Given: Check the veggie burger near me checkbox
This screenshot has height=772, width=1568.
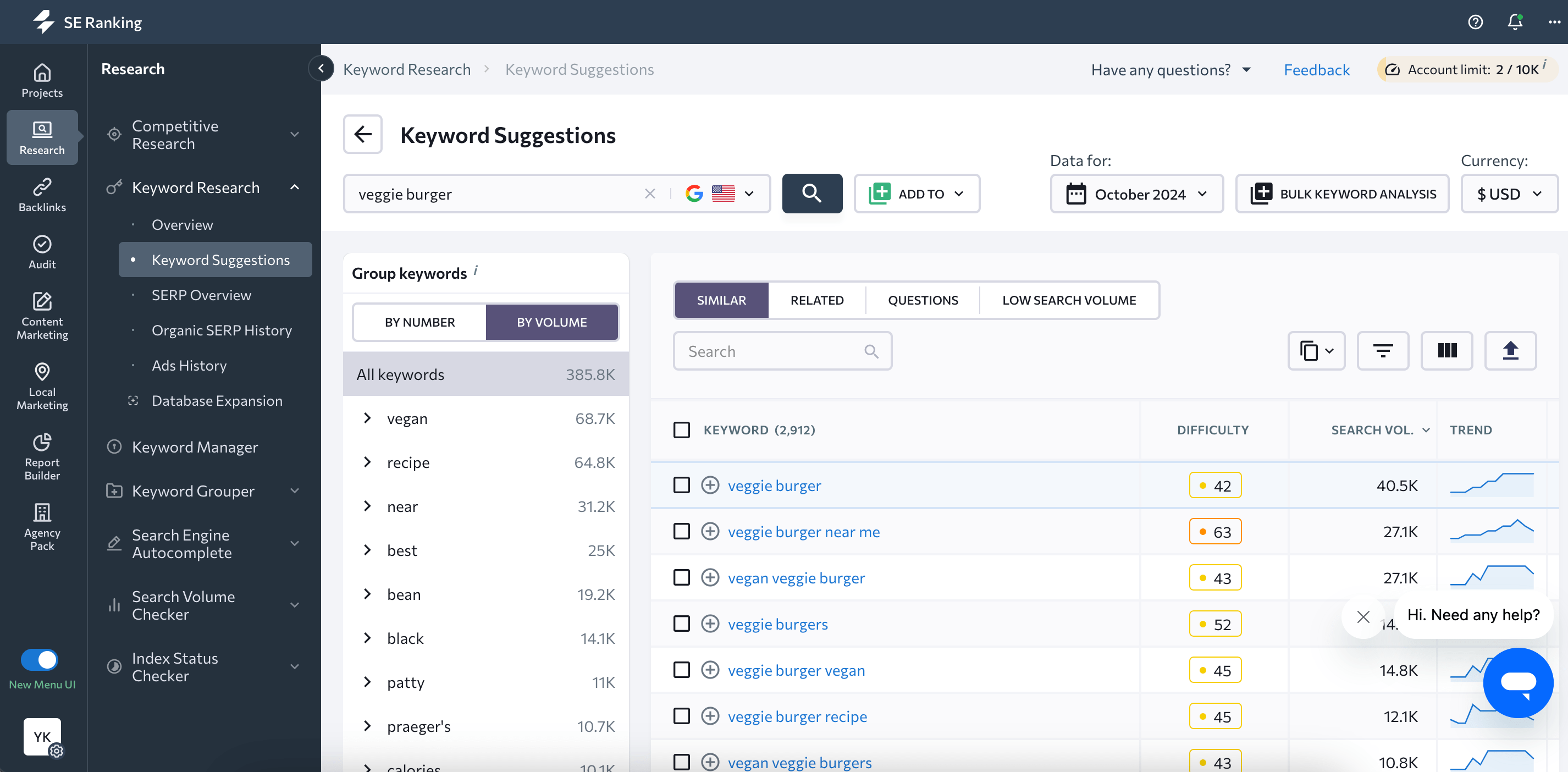Looking at the screenshot, I should click(x=681, y=531).
